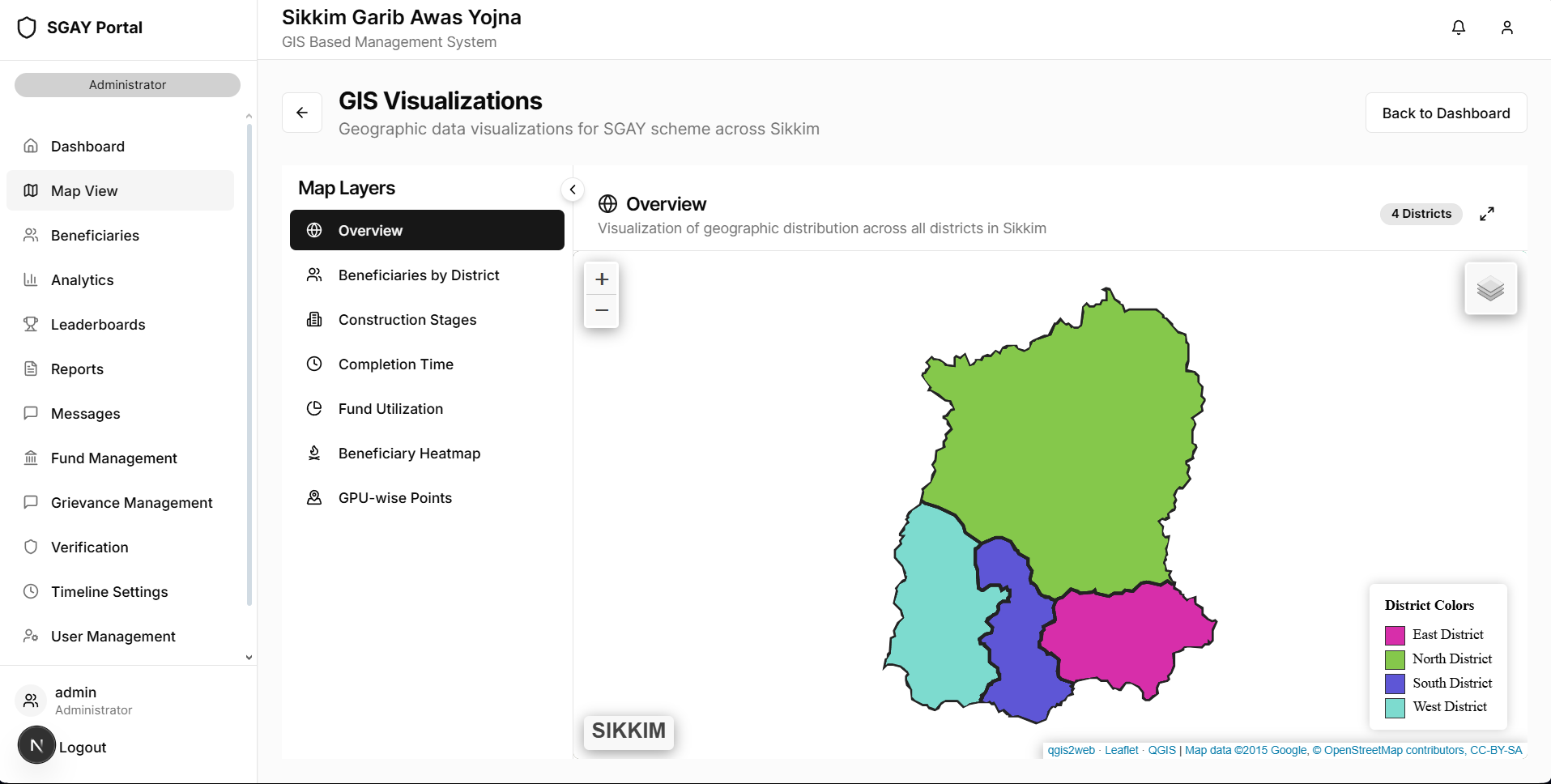Select the Overview globe icon in Map Layers
This screenshot has width=1551, height=784.
[314, 230]
